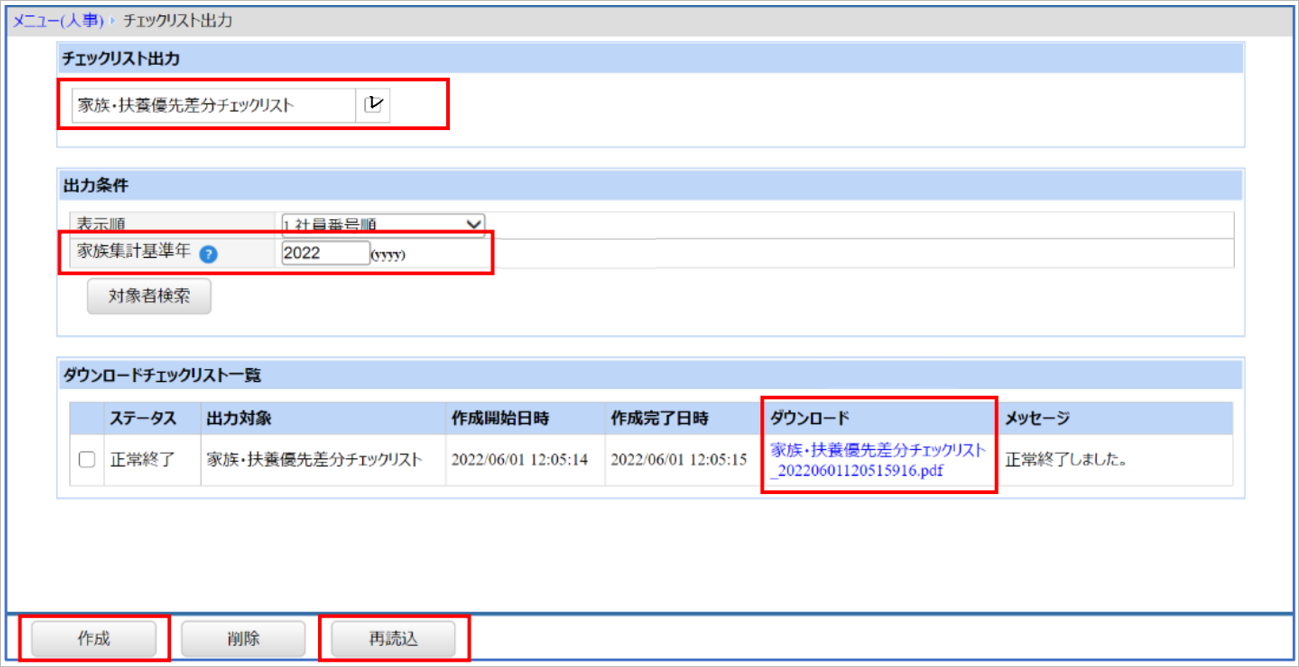
Task: Click the 再読込 button
Action: (393, 638)
